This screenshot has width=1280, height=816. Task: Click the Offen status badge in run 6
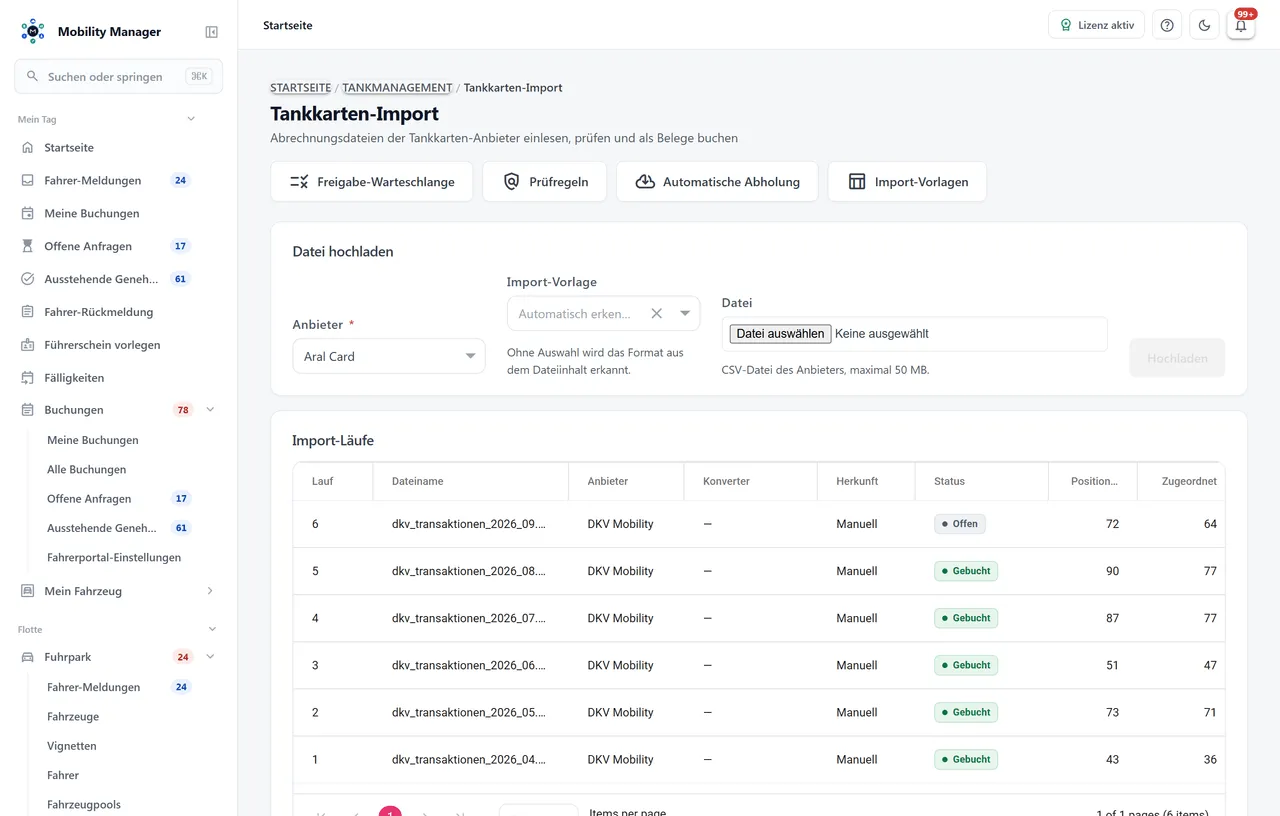[x=960, y=524]
